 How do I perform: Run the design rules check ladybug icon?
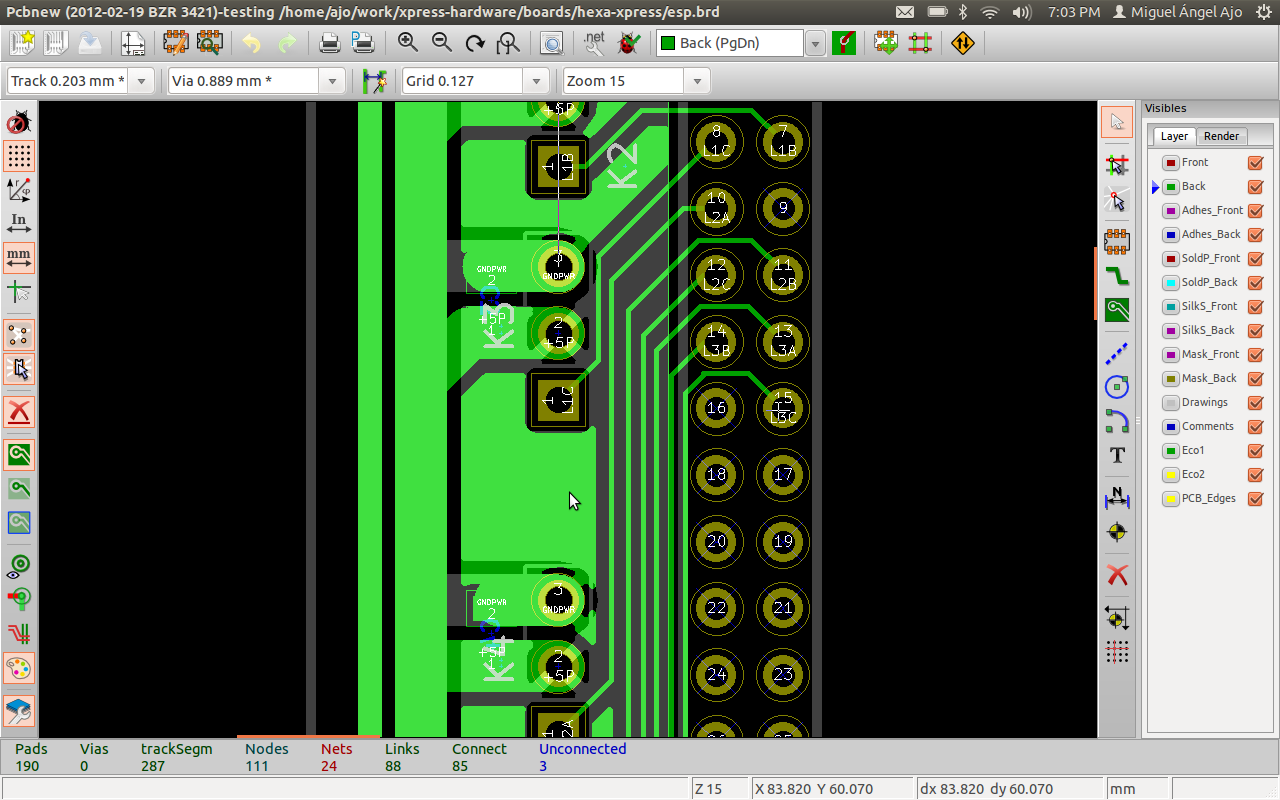point(628,43)
